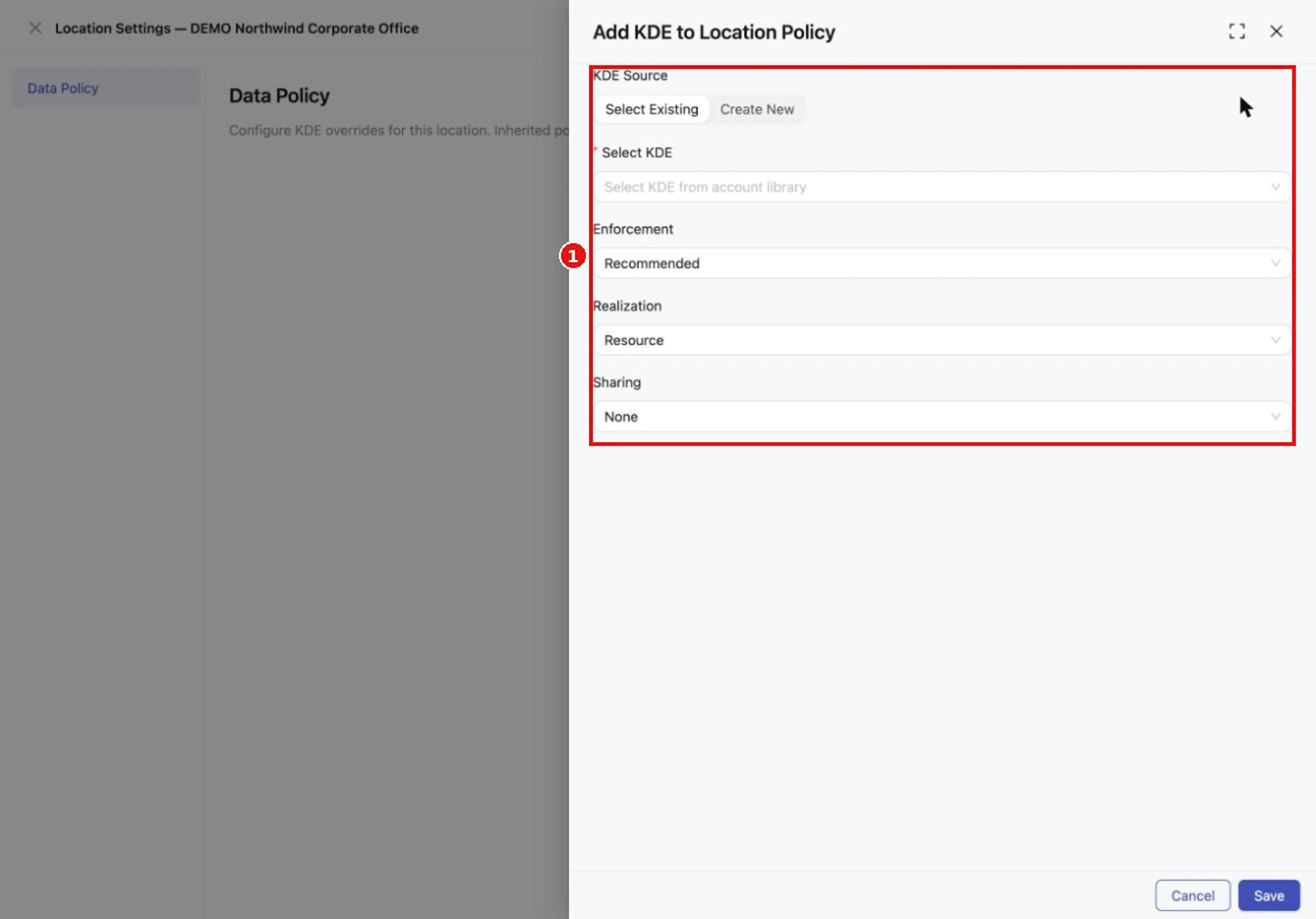Click the Save button
The width and height of the screenshot is (1316, 919).
click(x=1268, y=895)
